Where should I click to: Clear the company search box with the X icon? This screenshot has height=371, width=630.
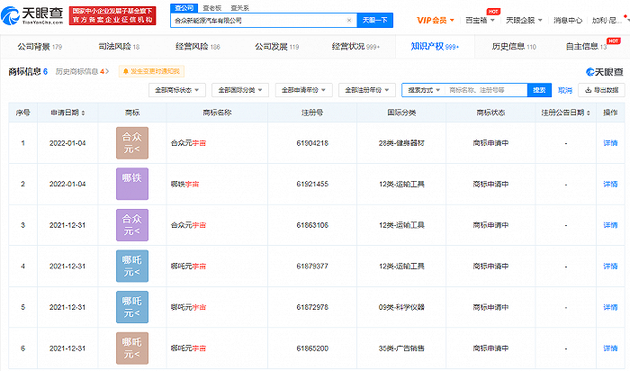point(349,20)
